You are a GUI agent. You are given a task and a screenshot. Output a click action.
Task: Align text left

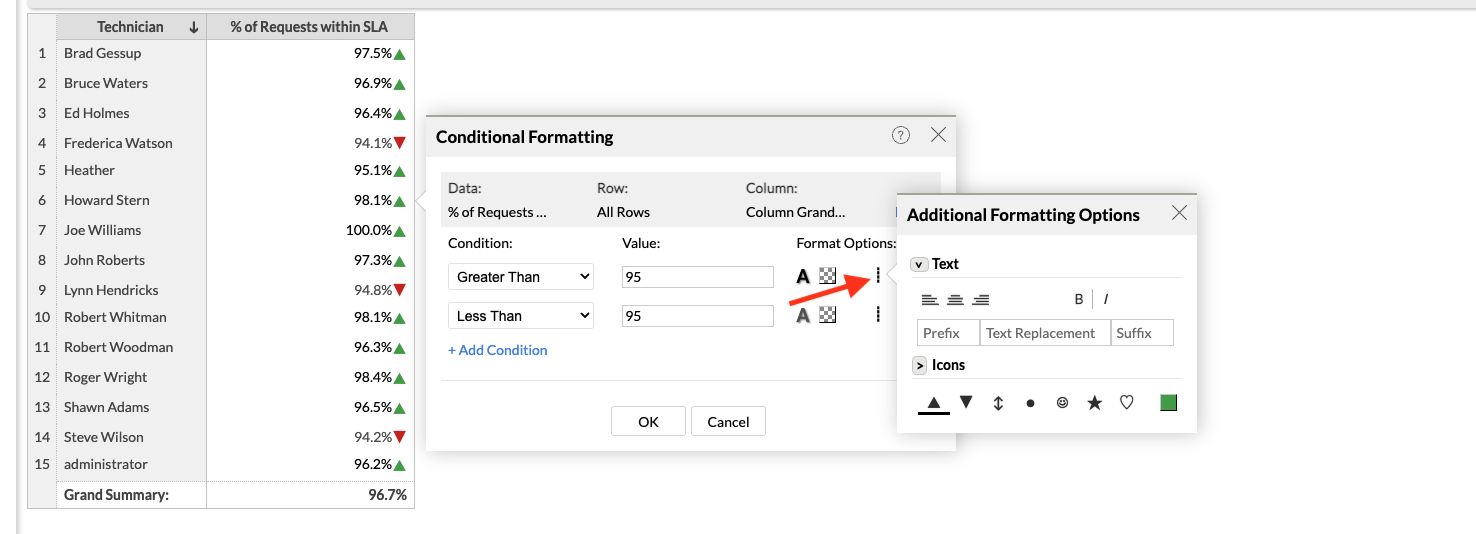point(930,299)
